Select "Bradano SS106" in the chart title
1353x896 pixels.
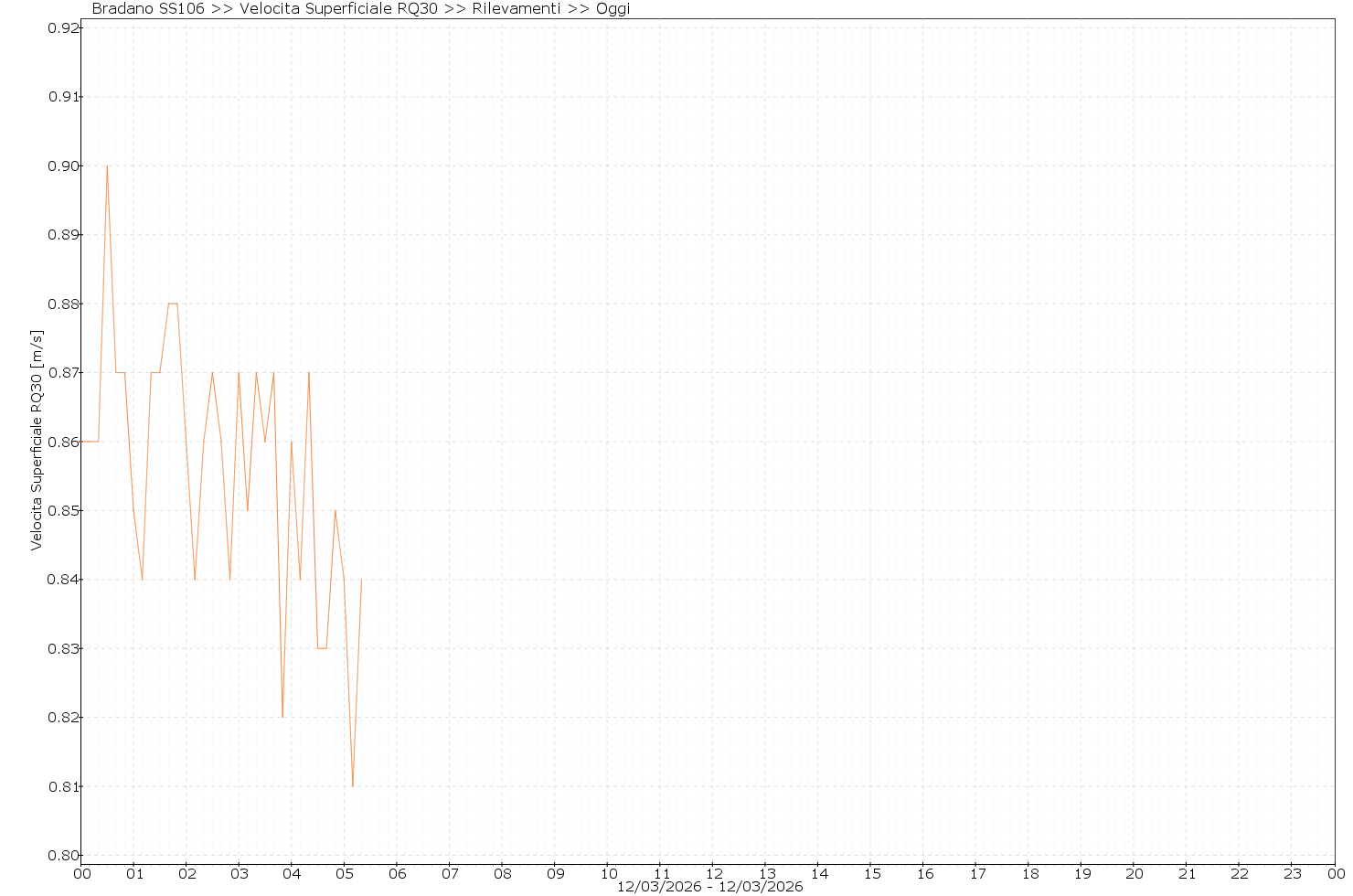pos(148,9)
